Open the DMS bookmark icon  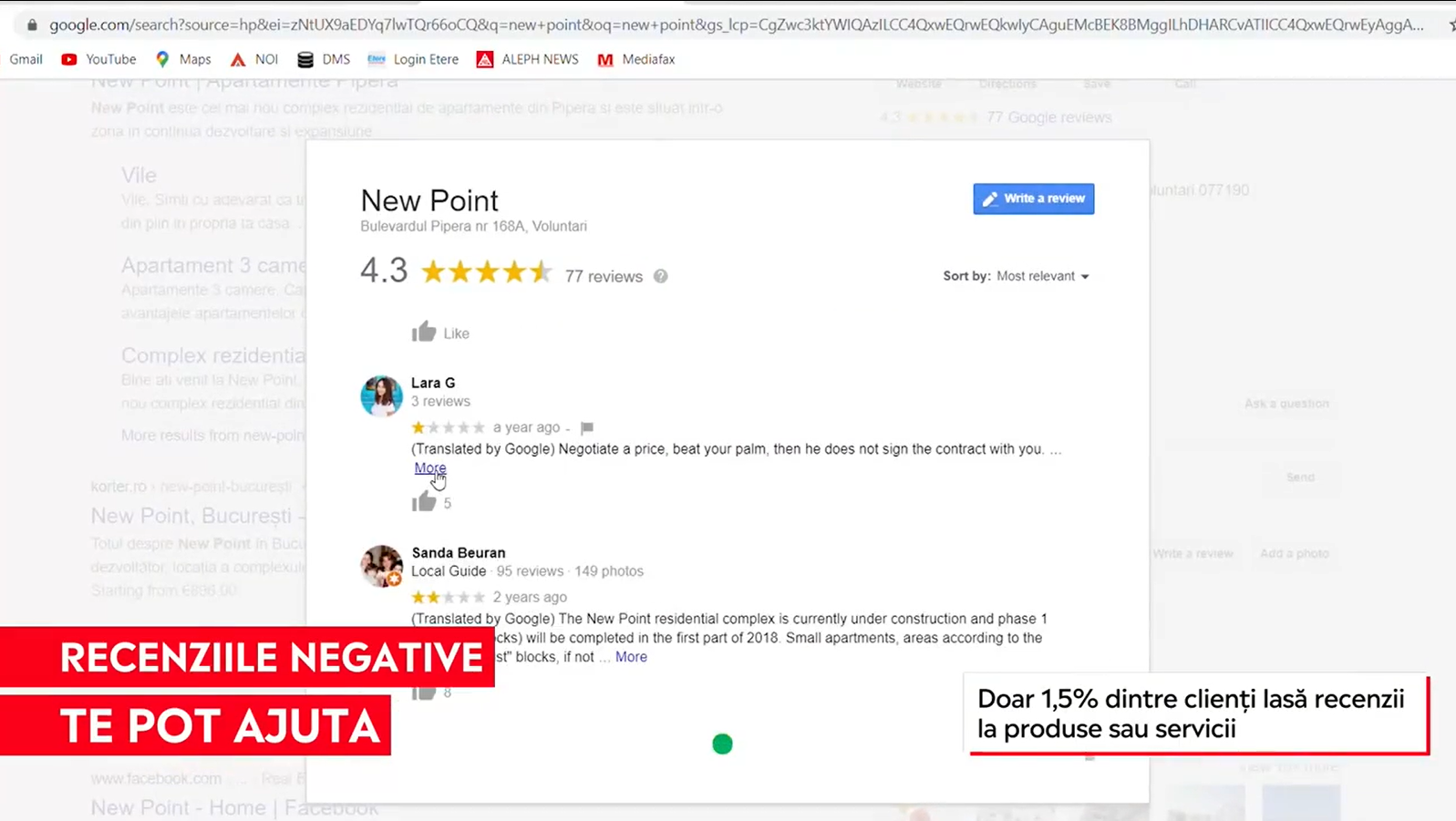pyautogui.click(x=305, y=59)
